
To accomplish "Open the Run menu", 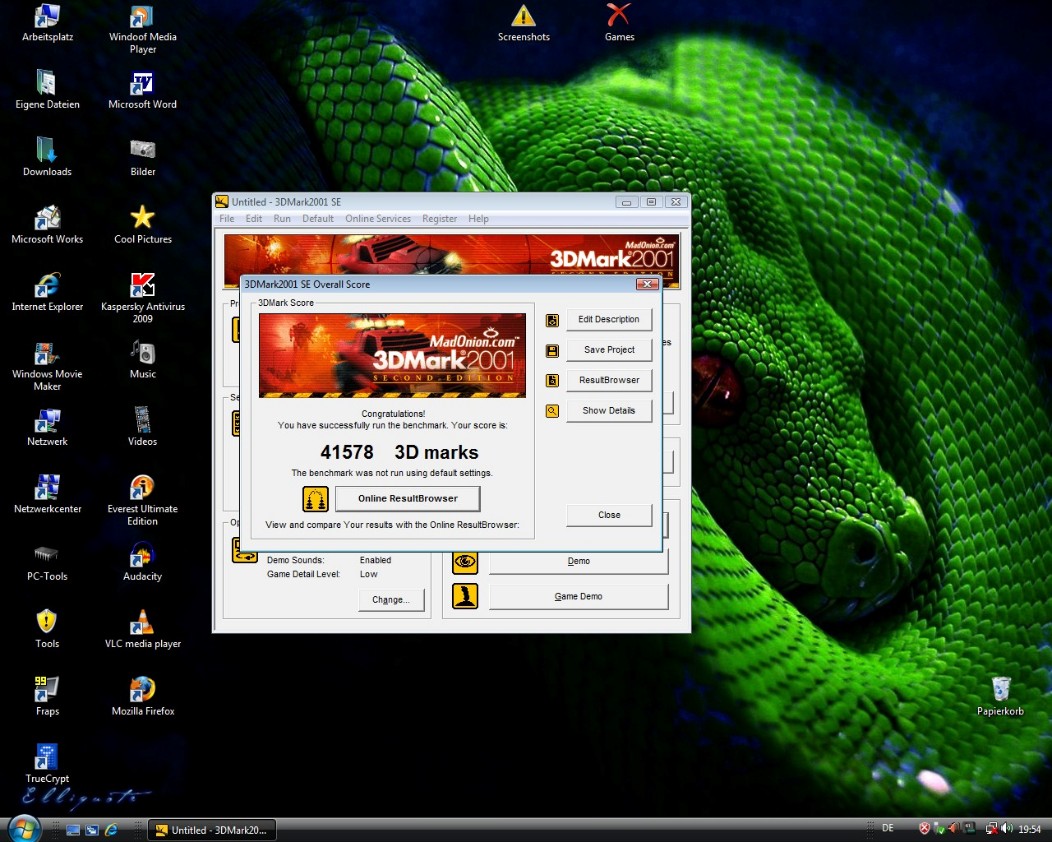I will coord(282,219).
